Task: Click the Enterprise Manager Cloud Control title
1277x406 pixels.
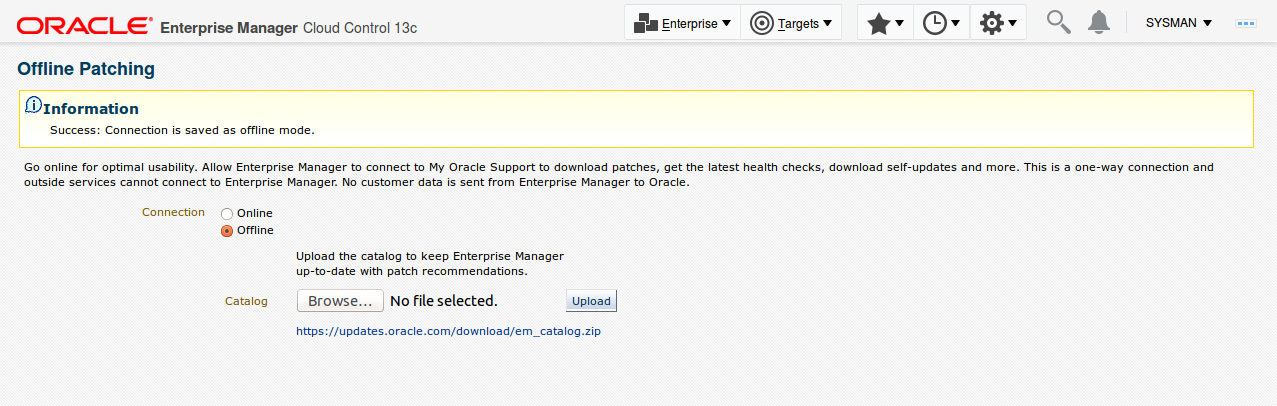Action: (x=288, y=27)
